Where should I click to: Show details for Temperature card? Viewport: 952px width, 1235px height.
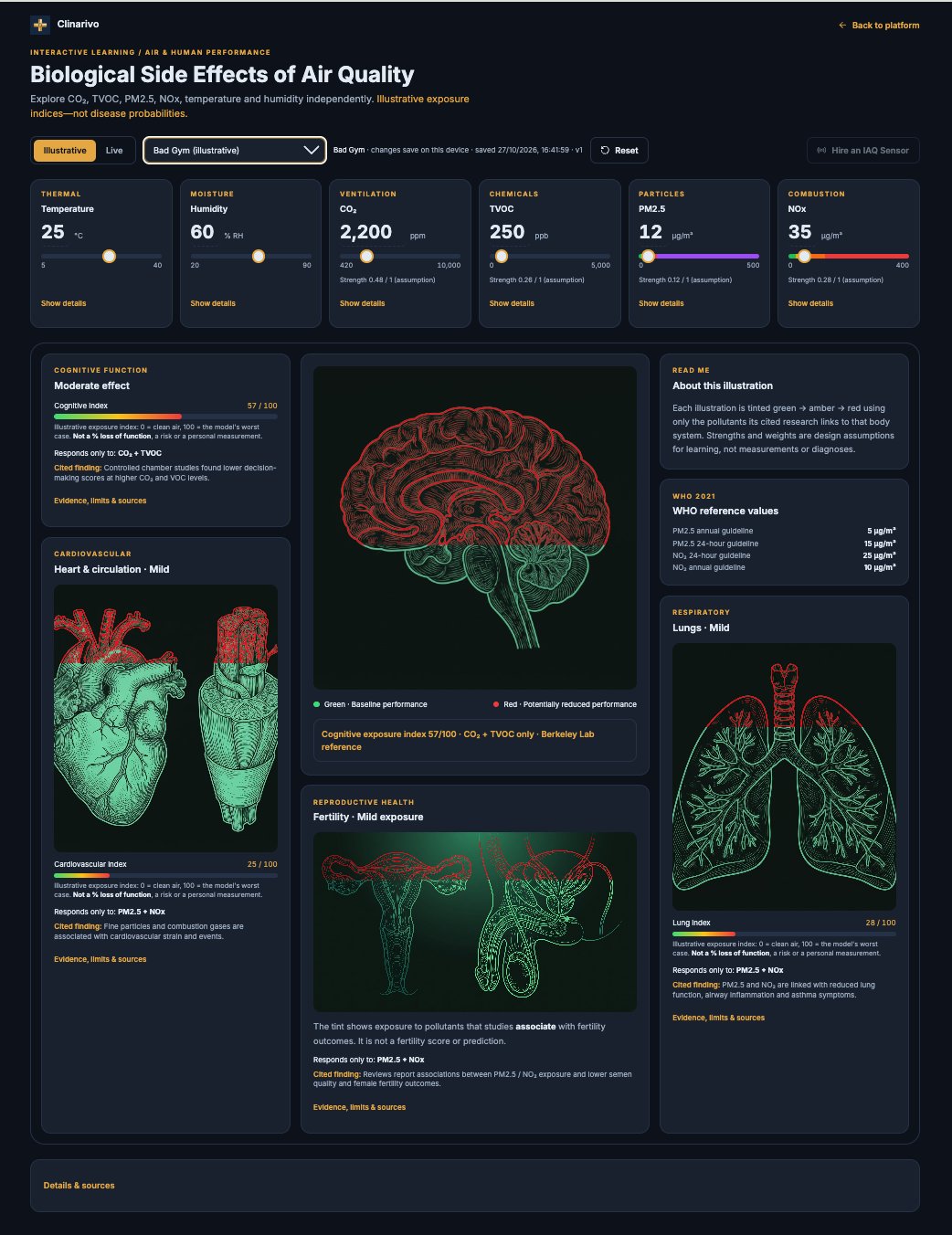click(x=63, y=303)
